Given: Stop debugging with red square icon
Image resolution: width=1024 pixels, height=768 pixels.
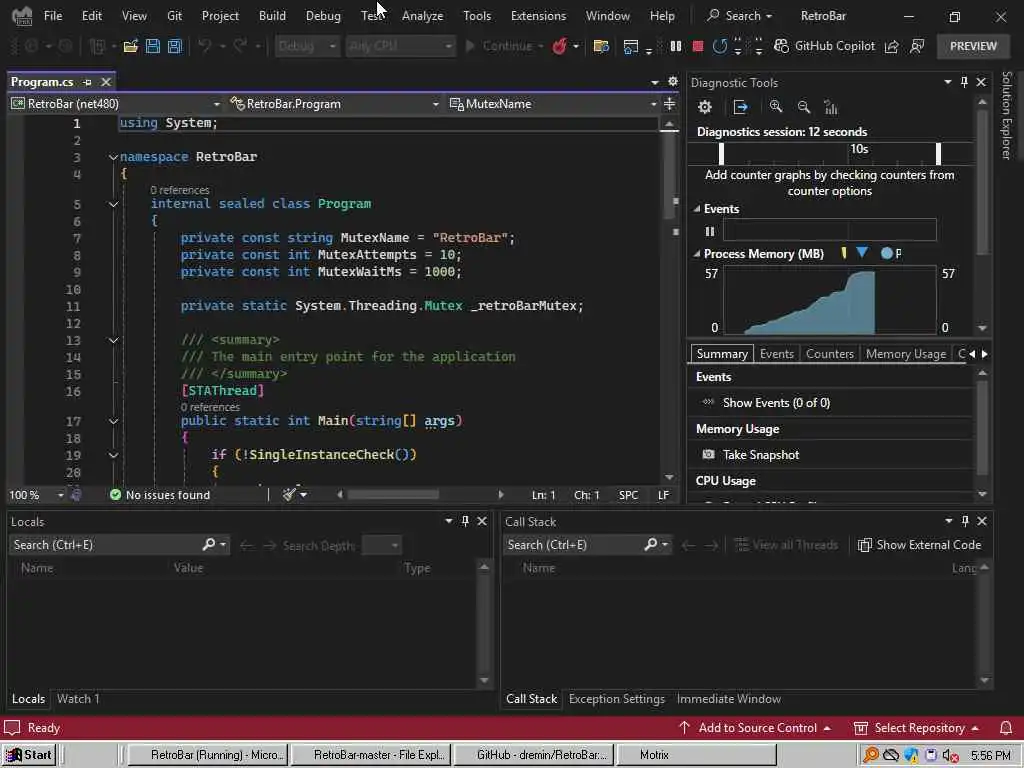Looking at the screenshot, I should pos(697,46).
